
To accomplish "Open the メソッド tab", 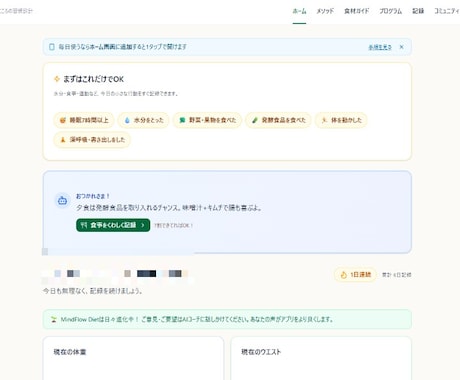I will point(325,11).
